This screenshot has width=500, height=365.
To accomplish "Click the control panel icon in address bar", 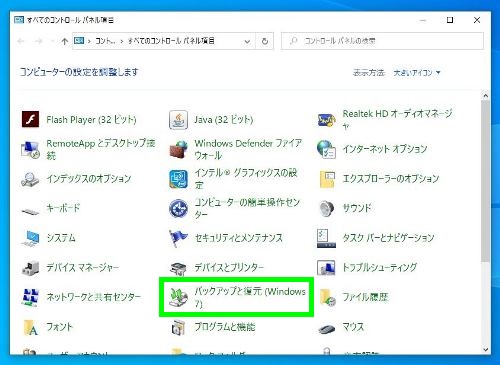I will [x=79, y=41].
